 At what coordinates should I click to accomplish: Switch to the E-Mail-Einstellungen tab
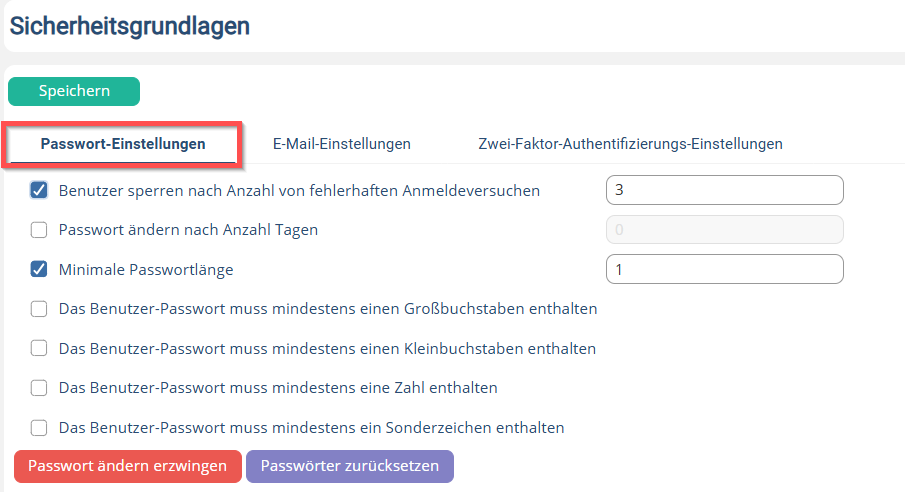(x=342, y=144)
